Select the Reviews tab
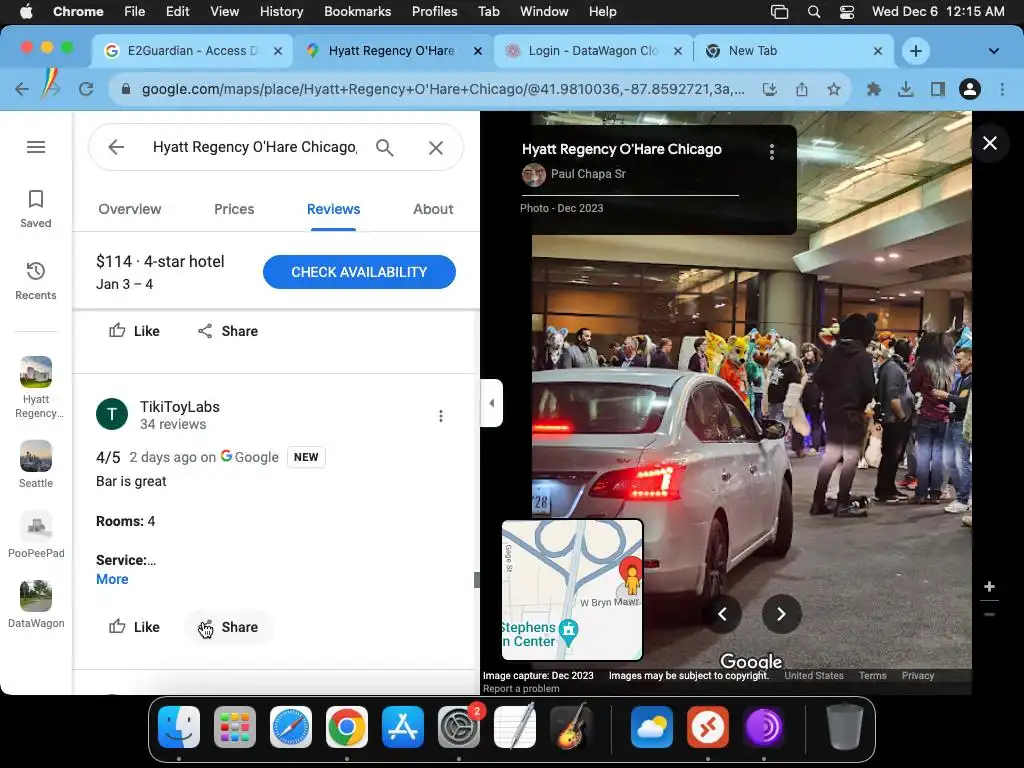Screen dimensions: 1024x768 coord(333,209)
